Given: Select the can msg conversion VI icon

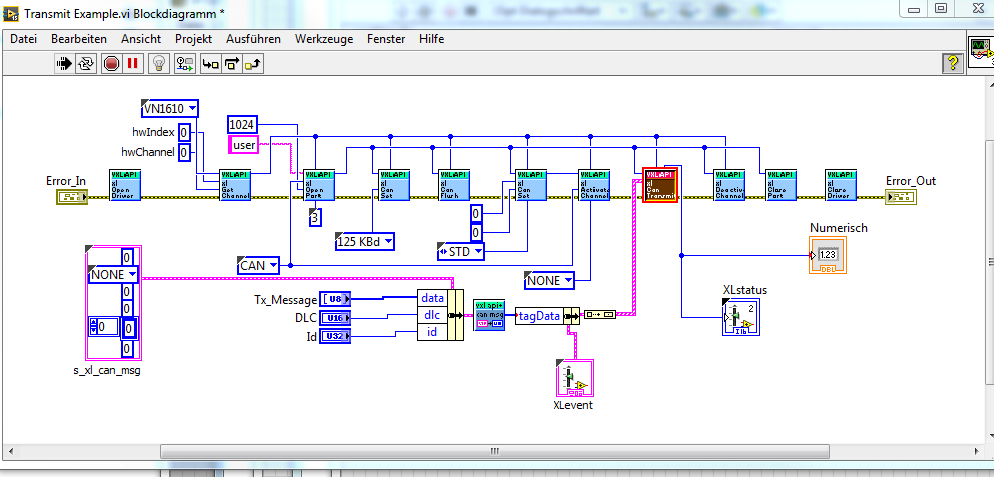Looking at the screenshot, I should (489, 316).
